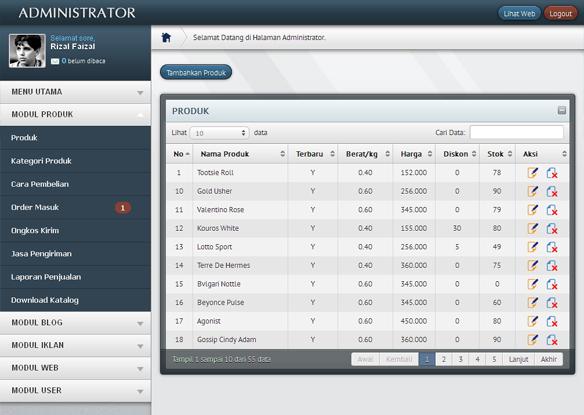584x415 pixels.
Task: Sort table by Diskon column
Action: coord(457,154)
